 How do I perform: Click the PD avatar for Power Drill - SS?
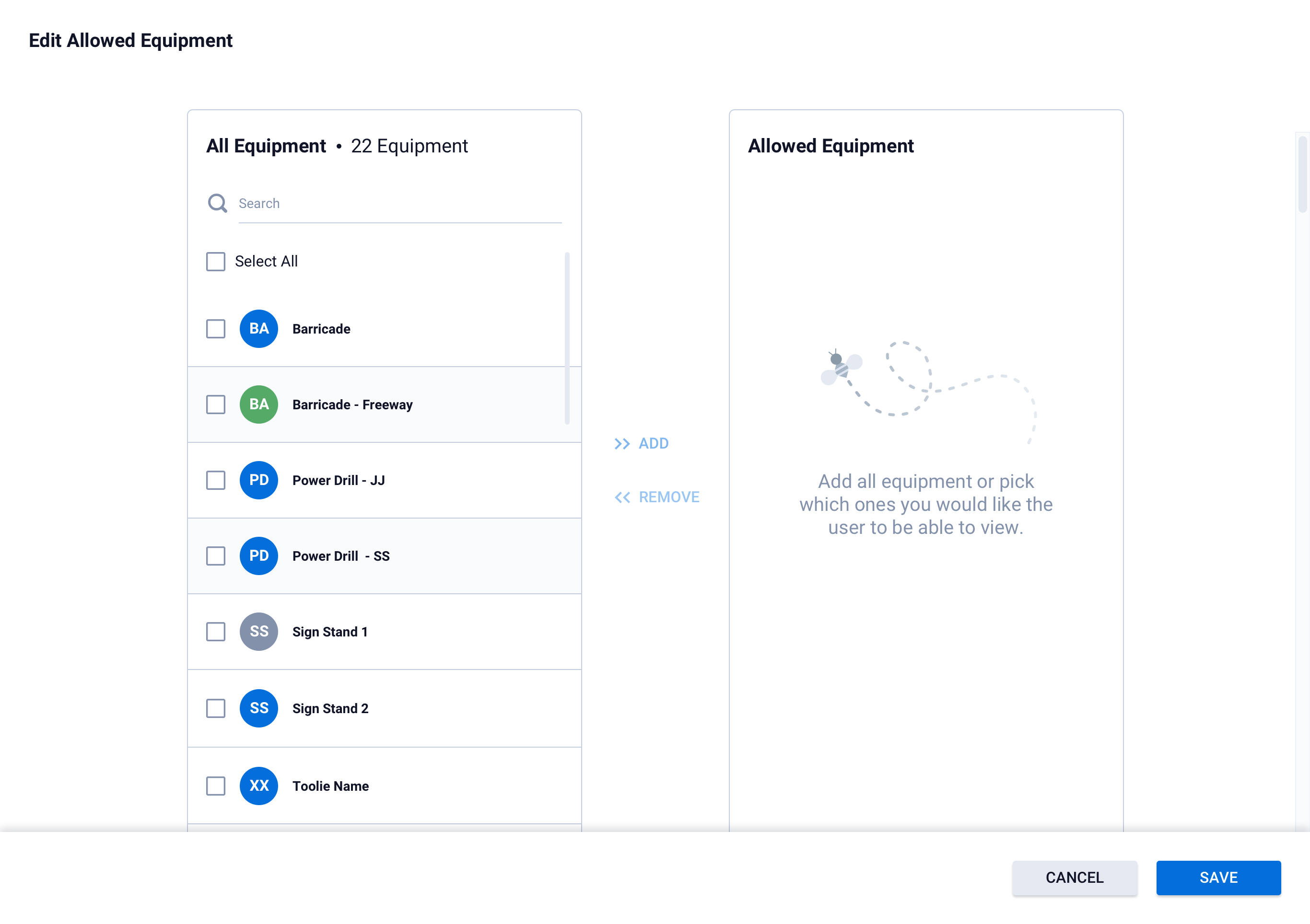click(258, 556)
